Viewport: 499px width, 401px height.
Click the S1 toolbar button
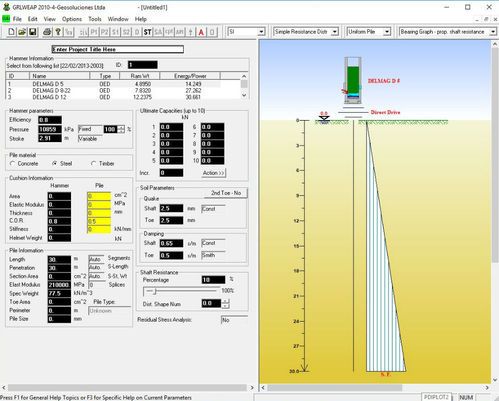tap(115, 32)
